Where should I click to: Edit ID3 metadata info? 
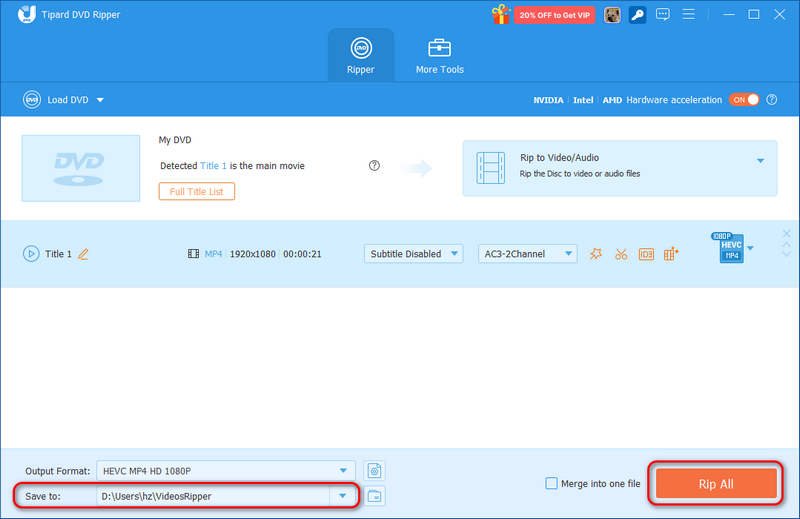tap(646, 254)
